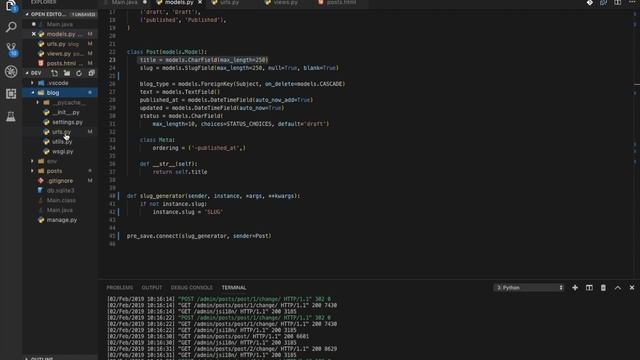Click the 'def __str__(self):' code line

[x=168, y=164]
